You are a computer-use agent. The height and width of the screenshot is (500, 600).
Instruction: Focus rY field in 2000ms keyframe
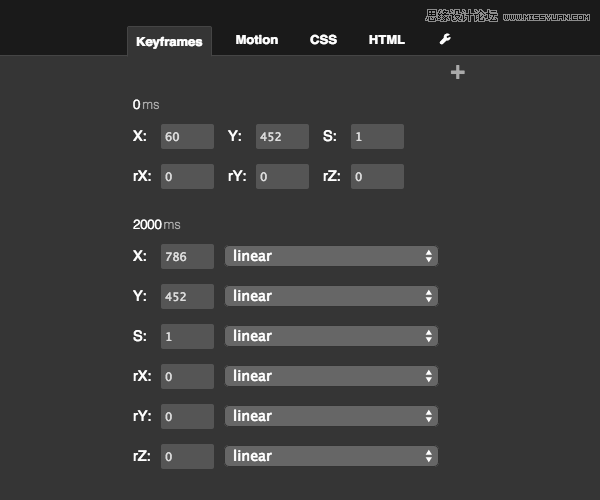pos(187,416)
